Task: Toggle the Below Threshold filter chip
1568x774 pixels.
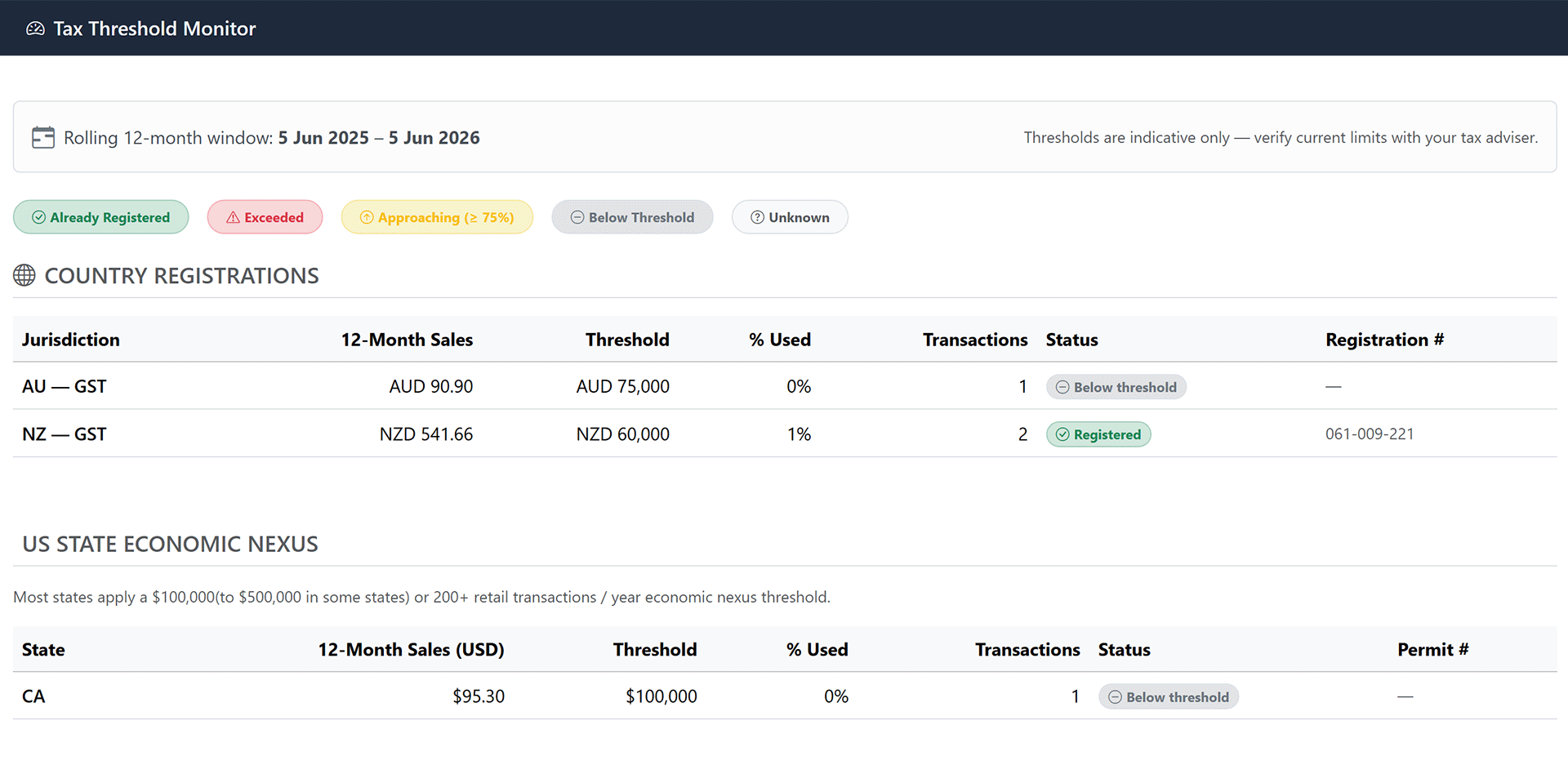Action: tap(632, 217)
